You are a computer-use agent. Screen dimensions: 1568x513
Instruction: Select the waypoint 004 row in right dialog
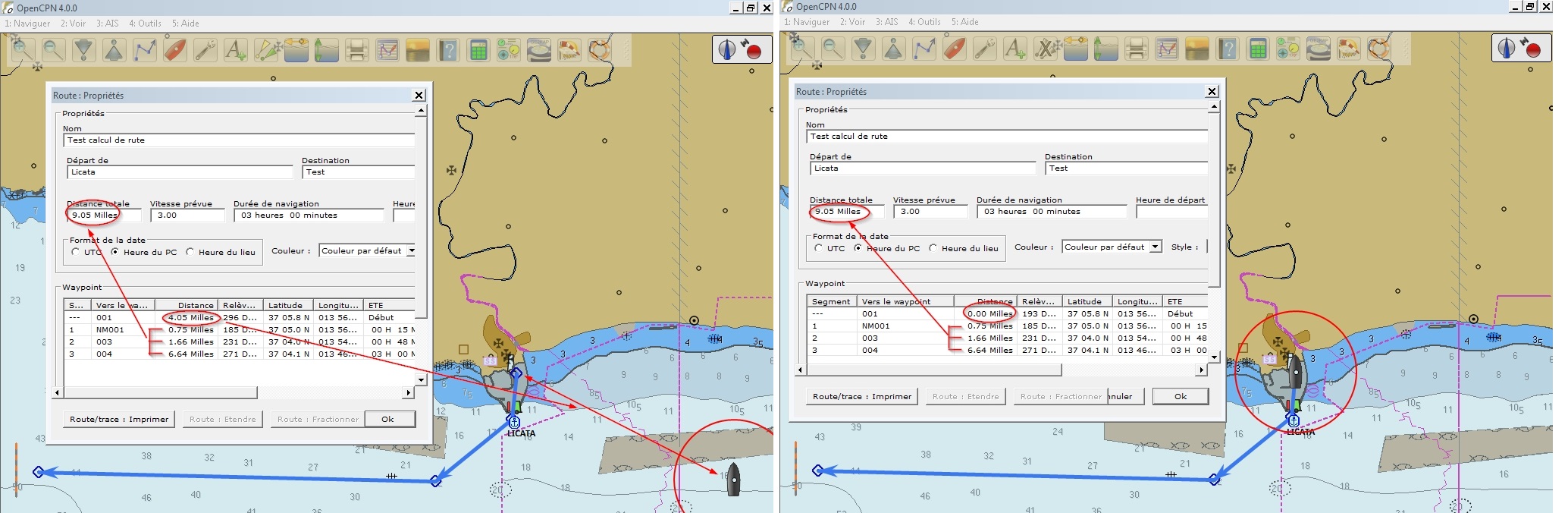(1007, 351)
